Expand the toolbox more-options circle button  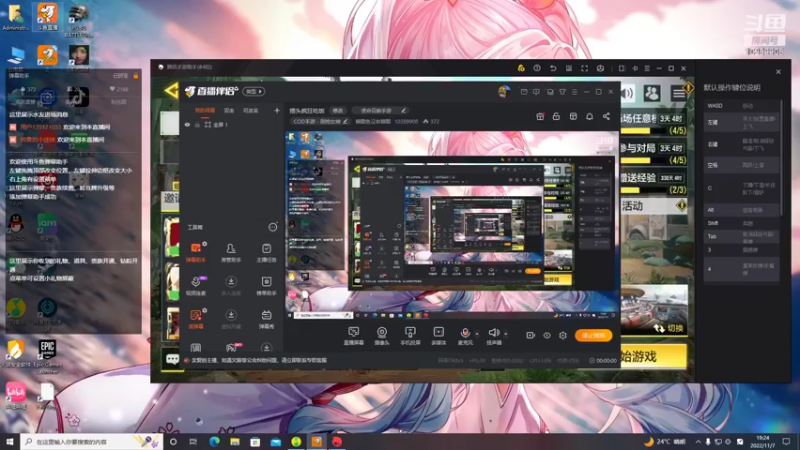point(273,227)
